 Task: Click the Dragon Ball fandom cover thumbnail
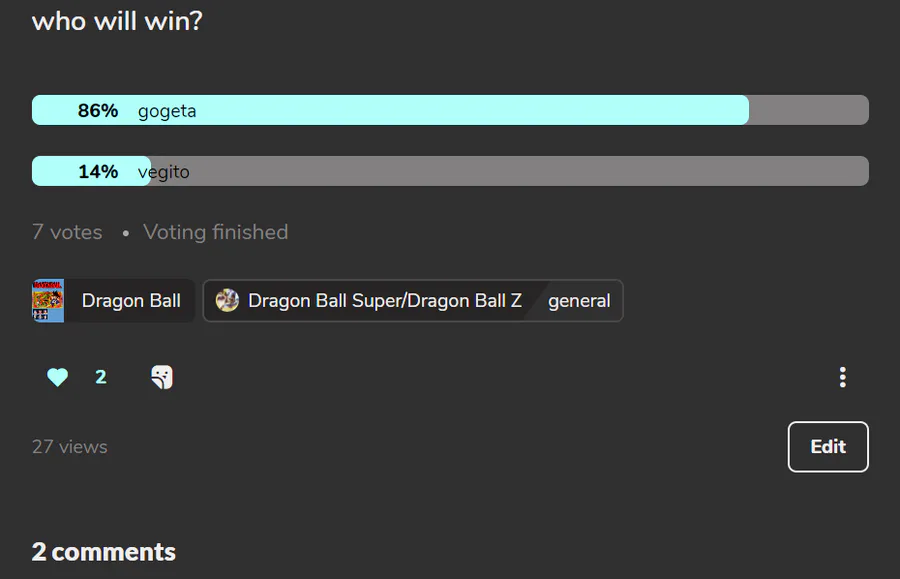coord(48,301)
